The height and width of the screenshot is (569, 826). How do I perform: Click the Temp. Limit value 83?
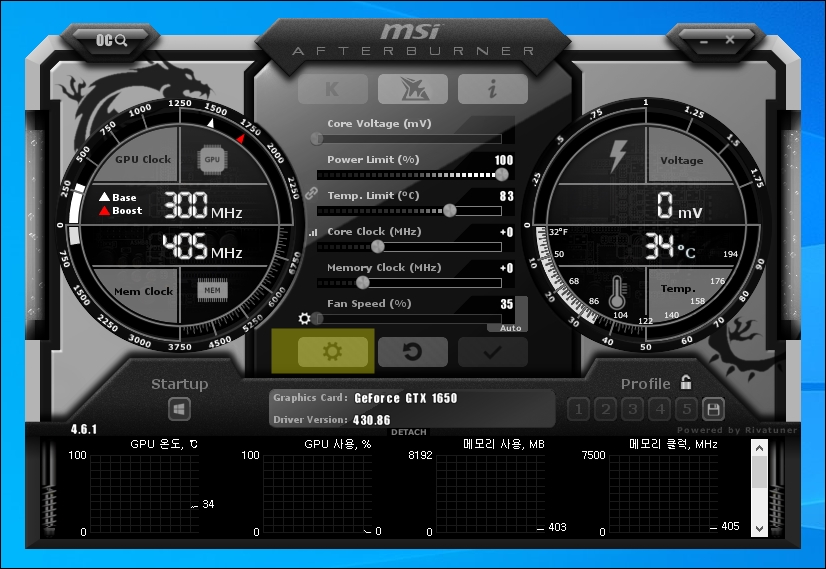pos(506,196)
